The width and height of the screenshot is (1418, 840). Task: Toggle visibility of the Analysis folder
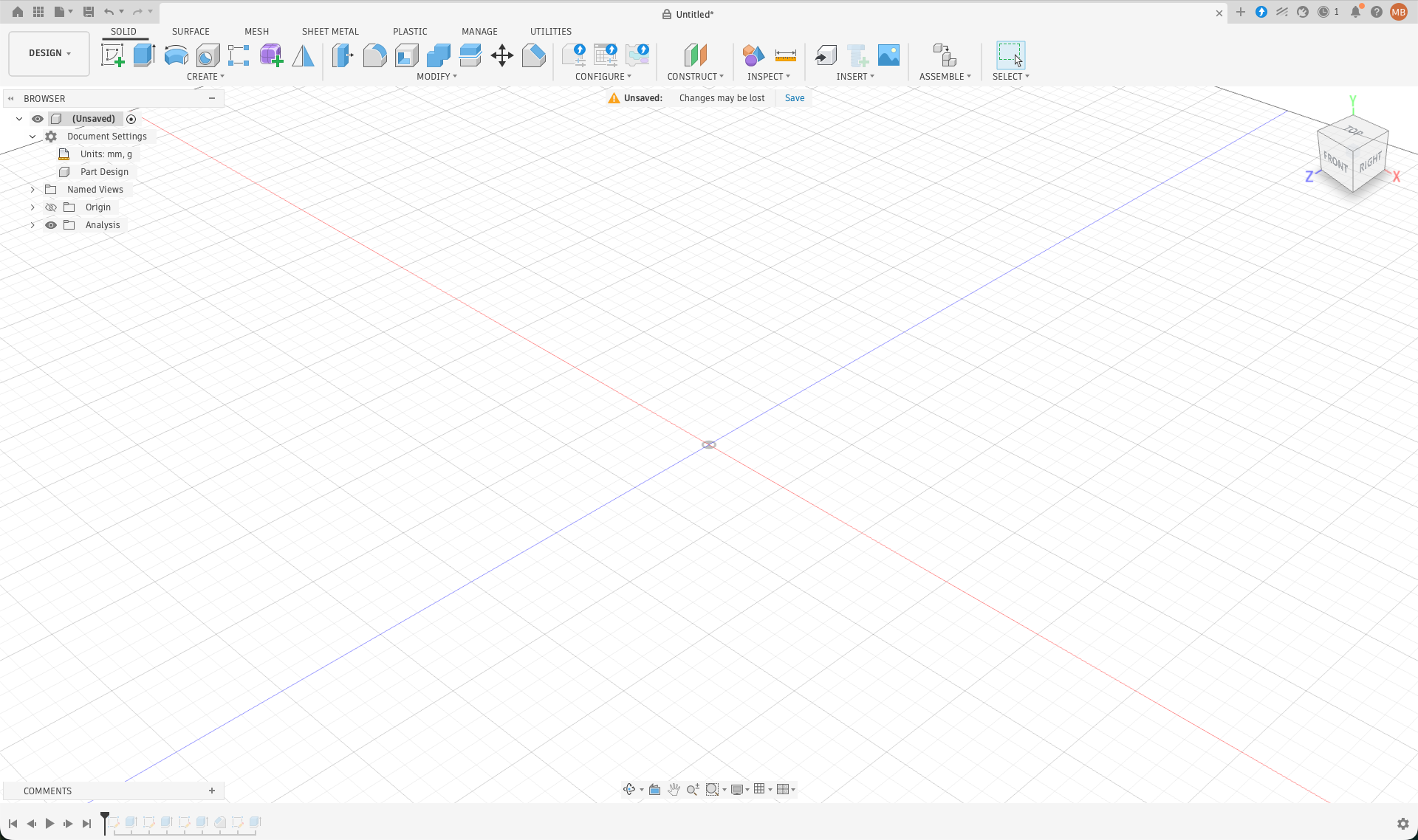[51, 225]
